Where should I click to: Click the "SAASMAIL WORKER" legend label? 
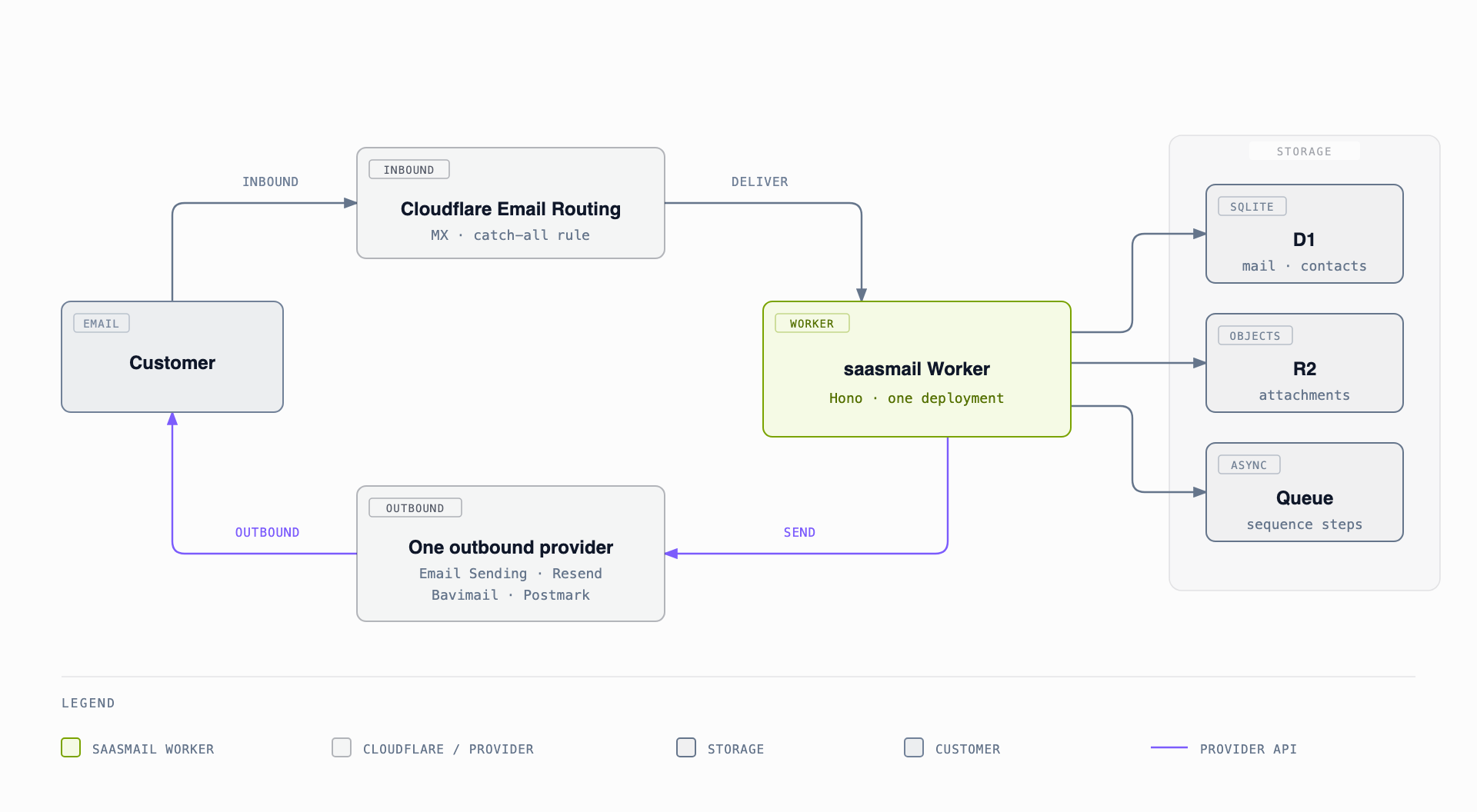click(153, 749)
